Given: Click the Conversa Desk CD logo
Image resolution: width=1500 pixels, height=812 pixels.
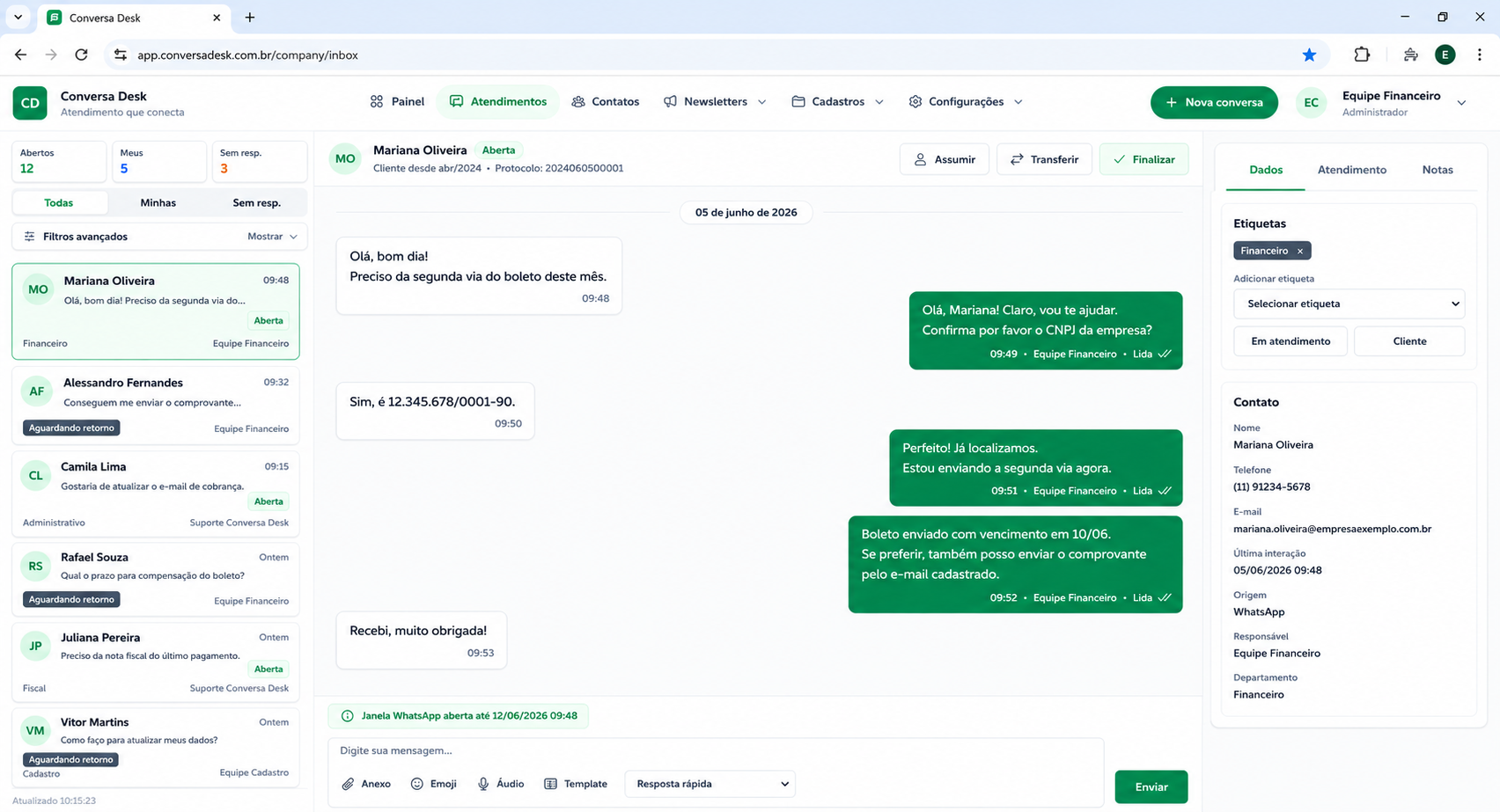Looking at the screenshot, I should [30, 103].
